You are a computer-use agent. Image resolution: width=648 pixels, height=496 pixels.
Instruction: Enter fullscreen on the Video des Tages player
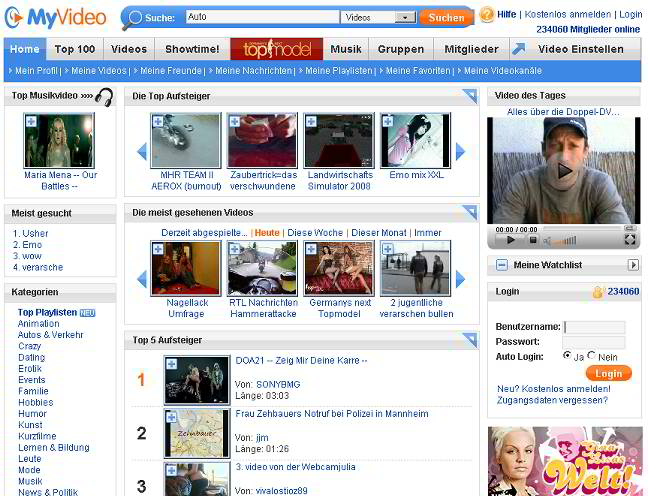point(630,240)
